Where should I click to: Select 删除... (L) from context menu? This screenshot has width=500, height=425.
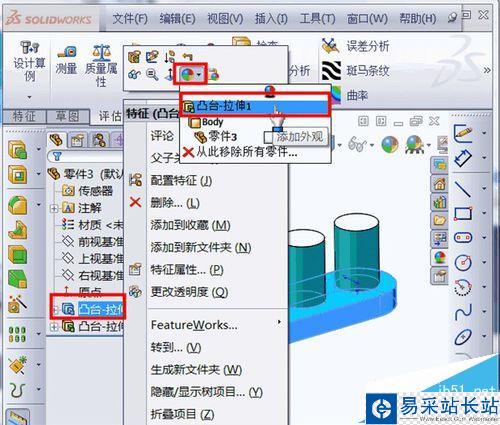(x=175, y=203)
